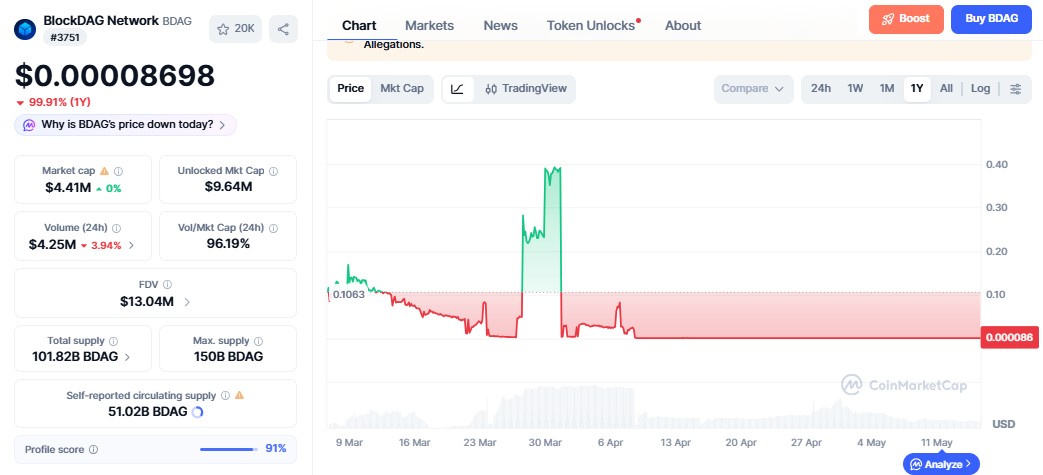Select All time range
Image resolution: width=1043 pixels, height=475 pixels.
point(947,89)
